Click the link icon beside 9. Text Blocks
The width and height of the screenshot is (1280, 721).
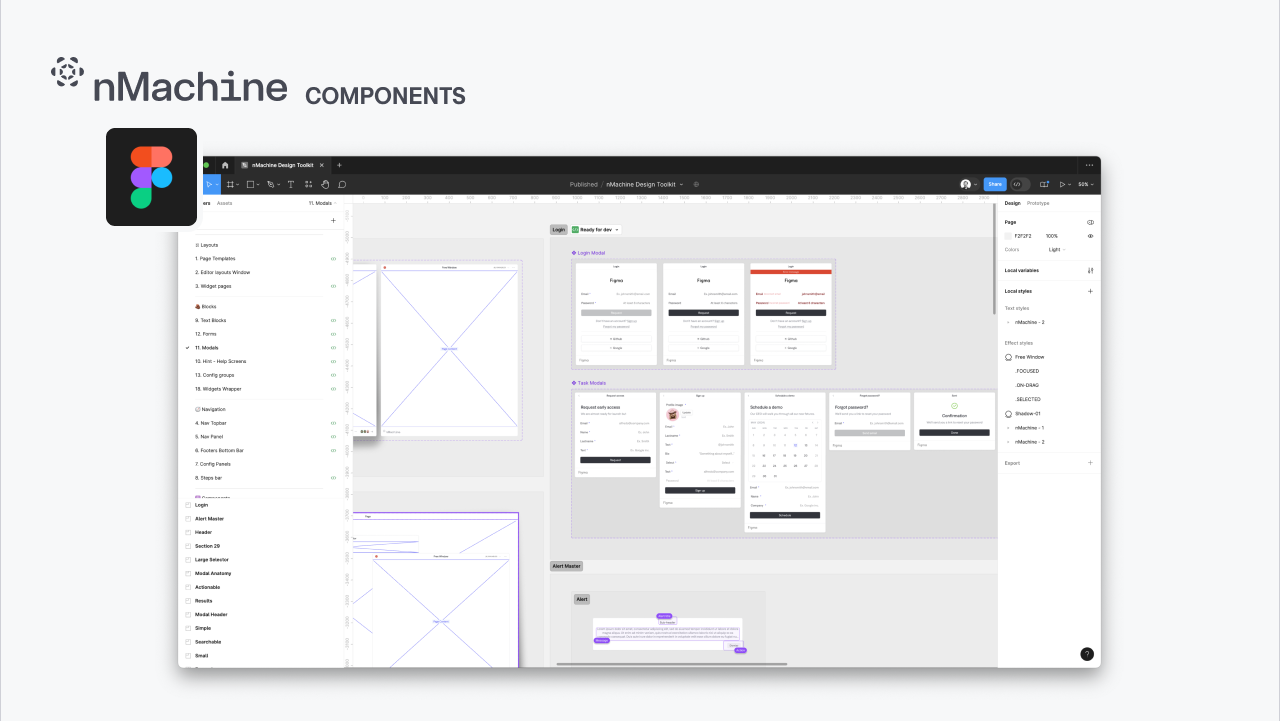click(333, 320)
